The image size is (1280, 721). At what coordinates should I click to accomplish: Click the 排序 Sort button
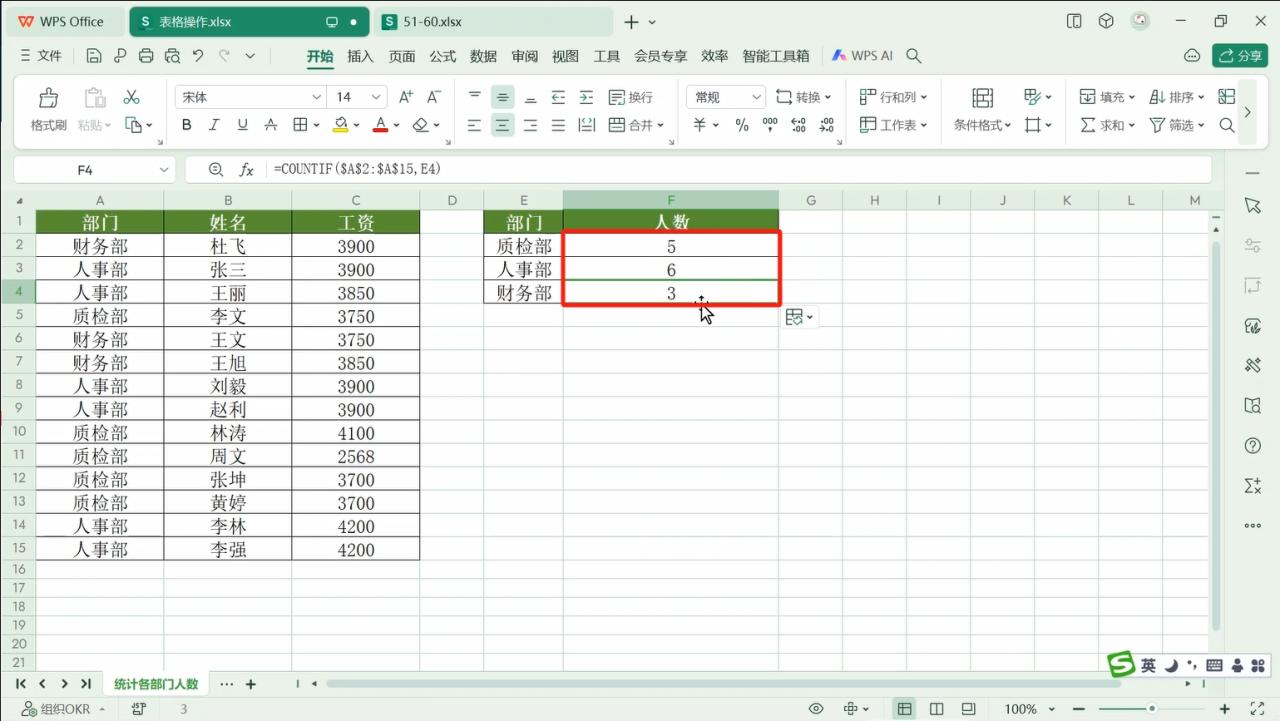1176,97
